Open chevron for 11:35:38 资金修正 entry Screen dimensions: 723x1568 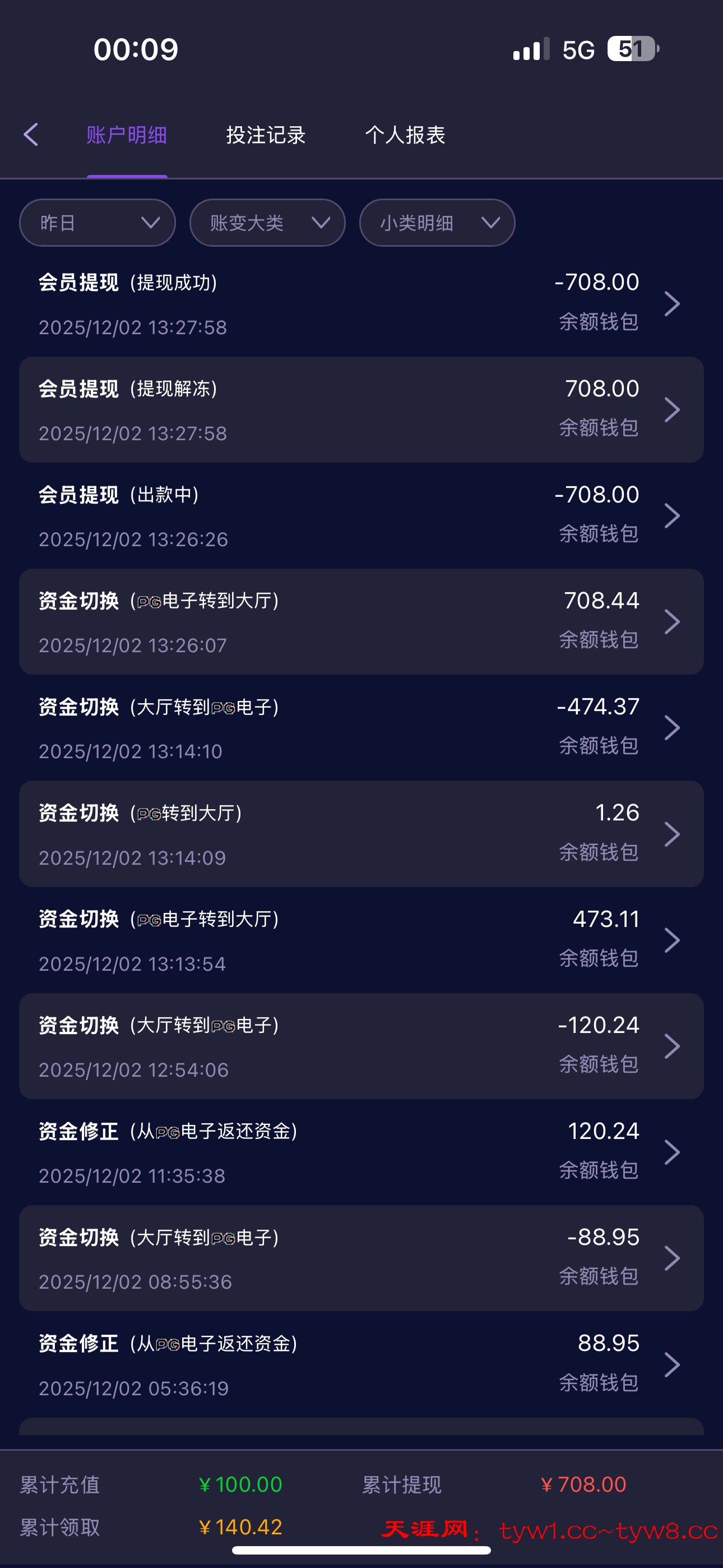pos(672,1152)
